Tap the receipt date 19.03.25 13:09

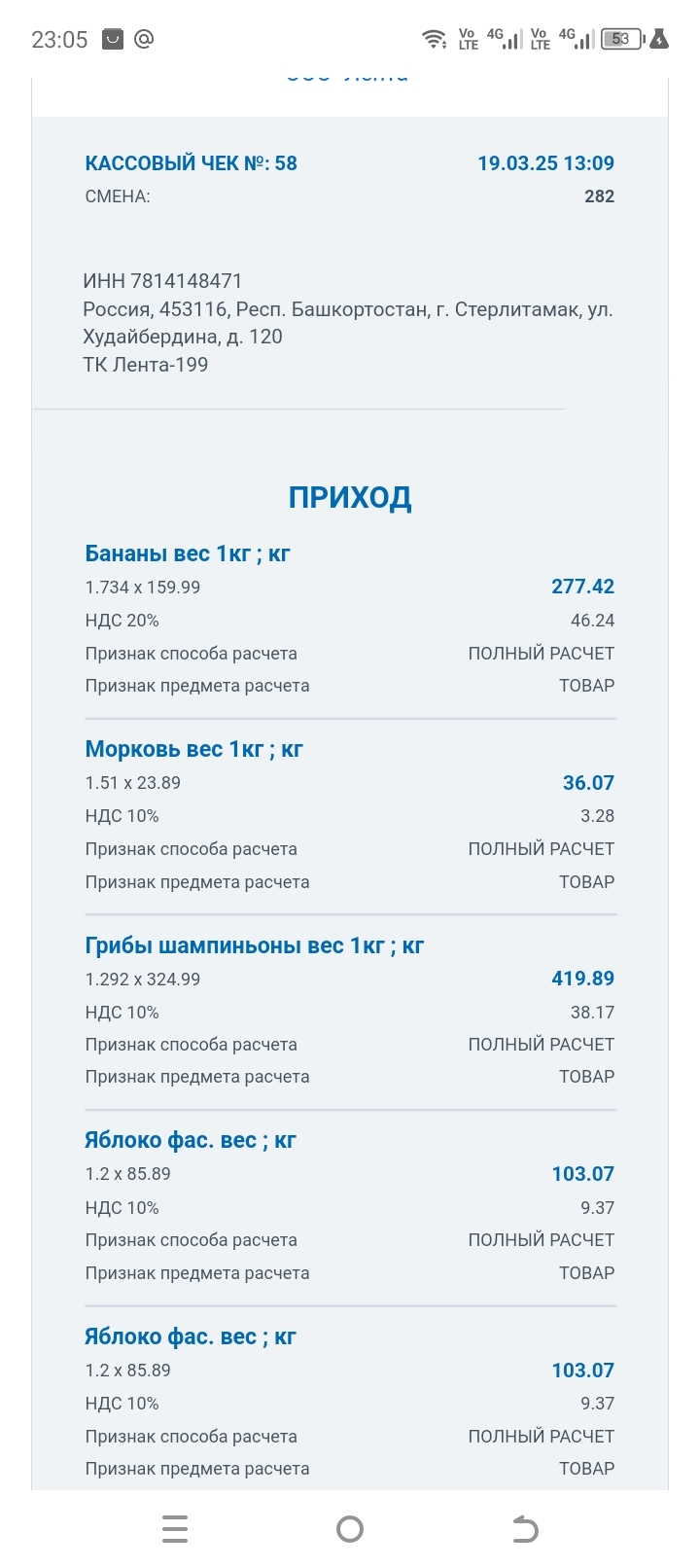[545, 163]
